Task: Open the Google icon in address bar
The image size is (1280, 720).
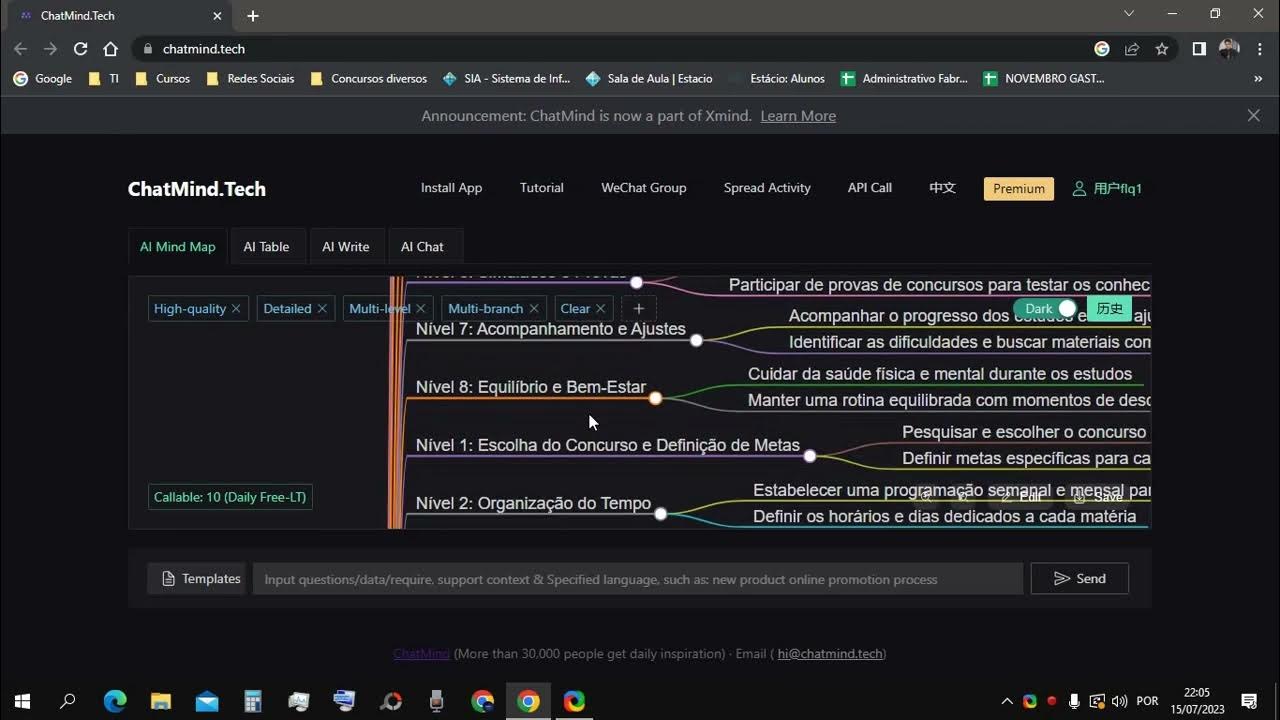Action: pyautogui.click(x=1102, y=49)
